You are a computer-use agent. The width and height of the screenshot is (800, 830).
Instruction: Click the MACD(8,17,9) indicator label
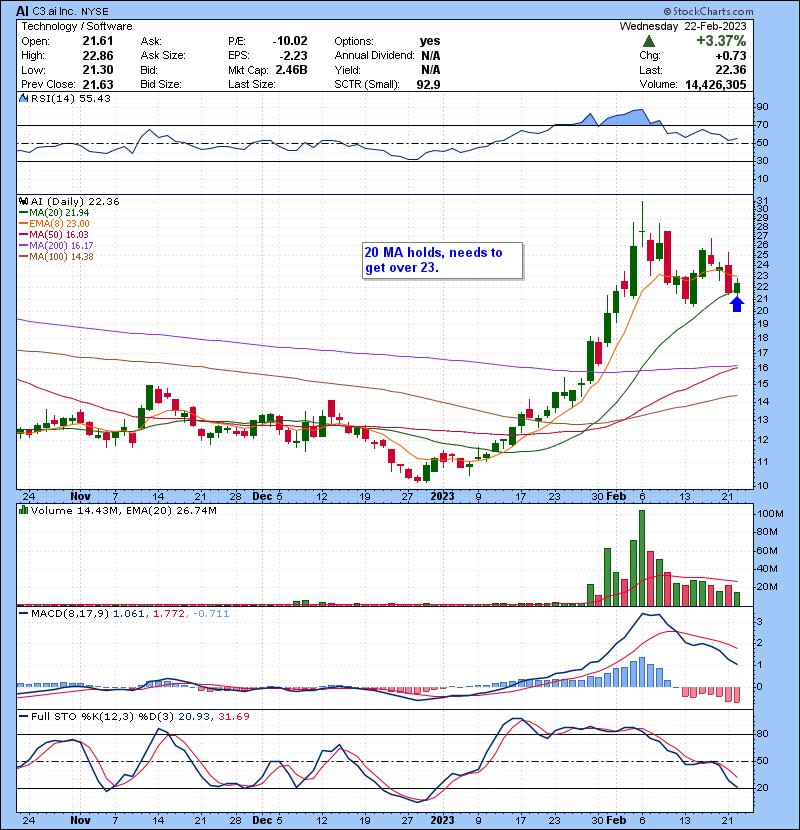click(x=70, y=614)
